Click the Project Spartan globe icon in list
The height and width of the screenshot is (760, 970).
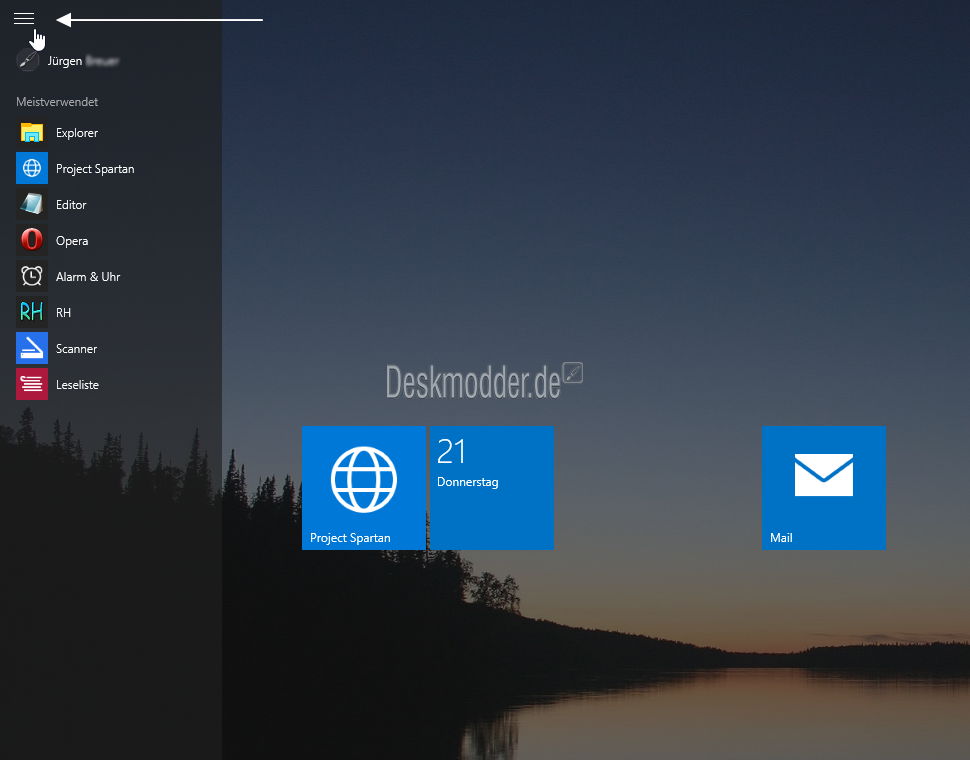pos(32,168)
